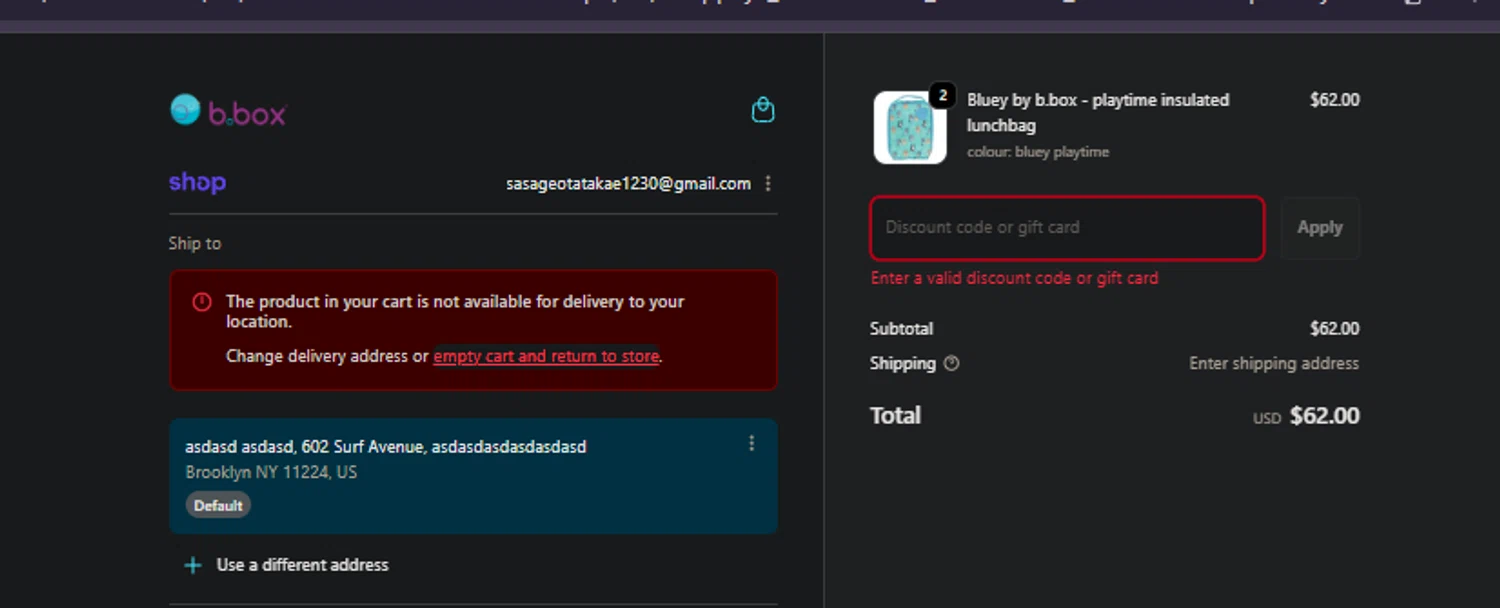
Task: Click the invalid discount code error message
Action: 1014,278
